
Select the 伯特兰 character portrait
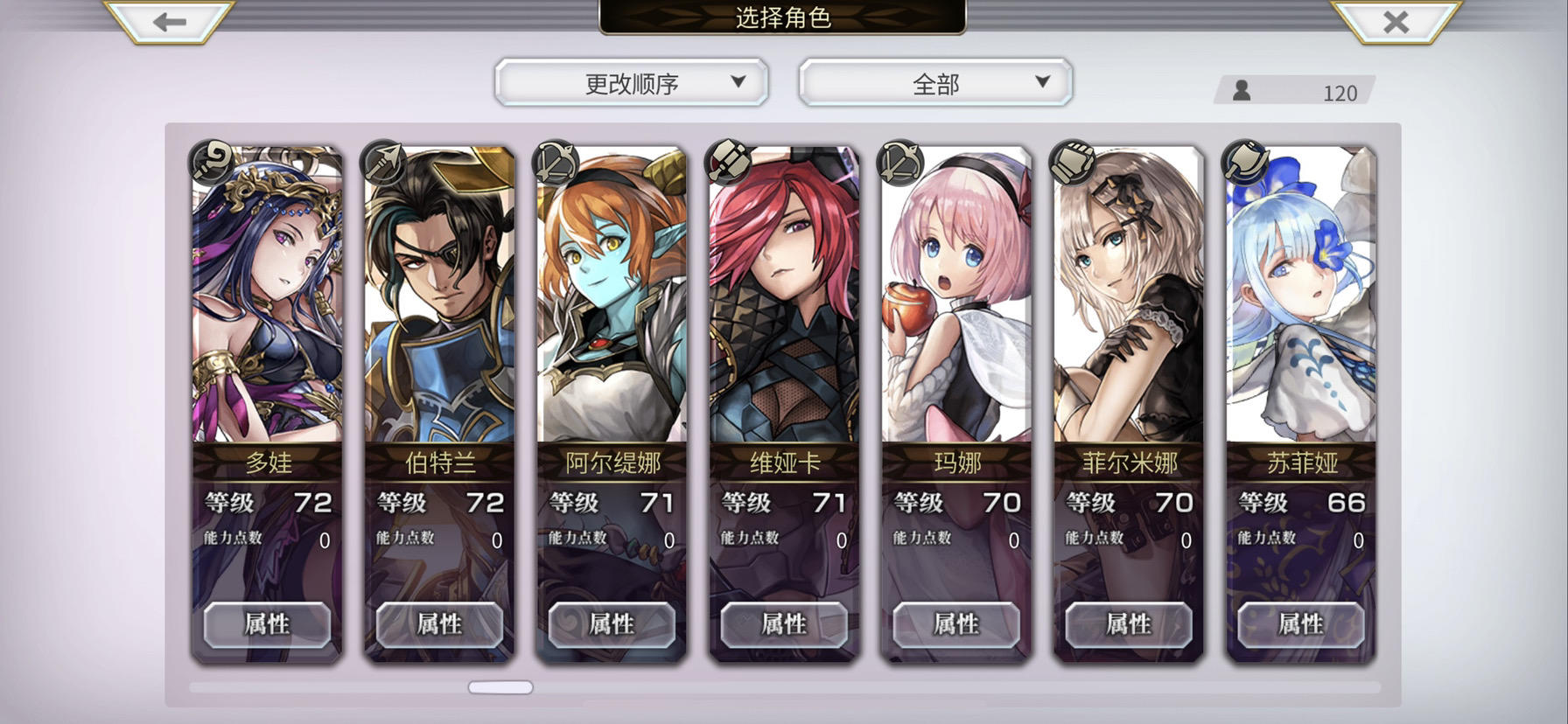(x=439, y=296)
